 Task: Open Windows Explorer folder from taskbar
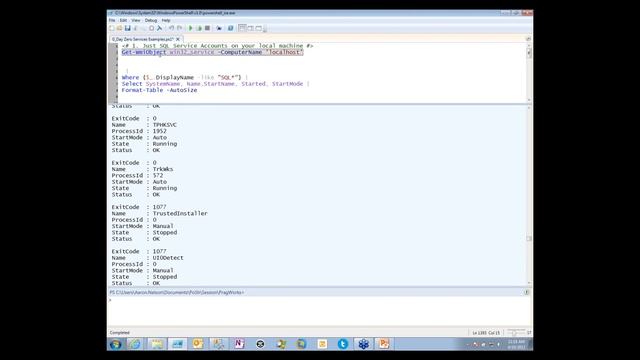point(157,344)
